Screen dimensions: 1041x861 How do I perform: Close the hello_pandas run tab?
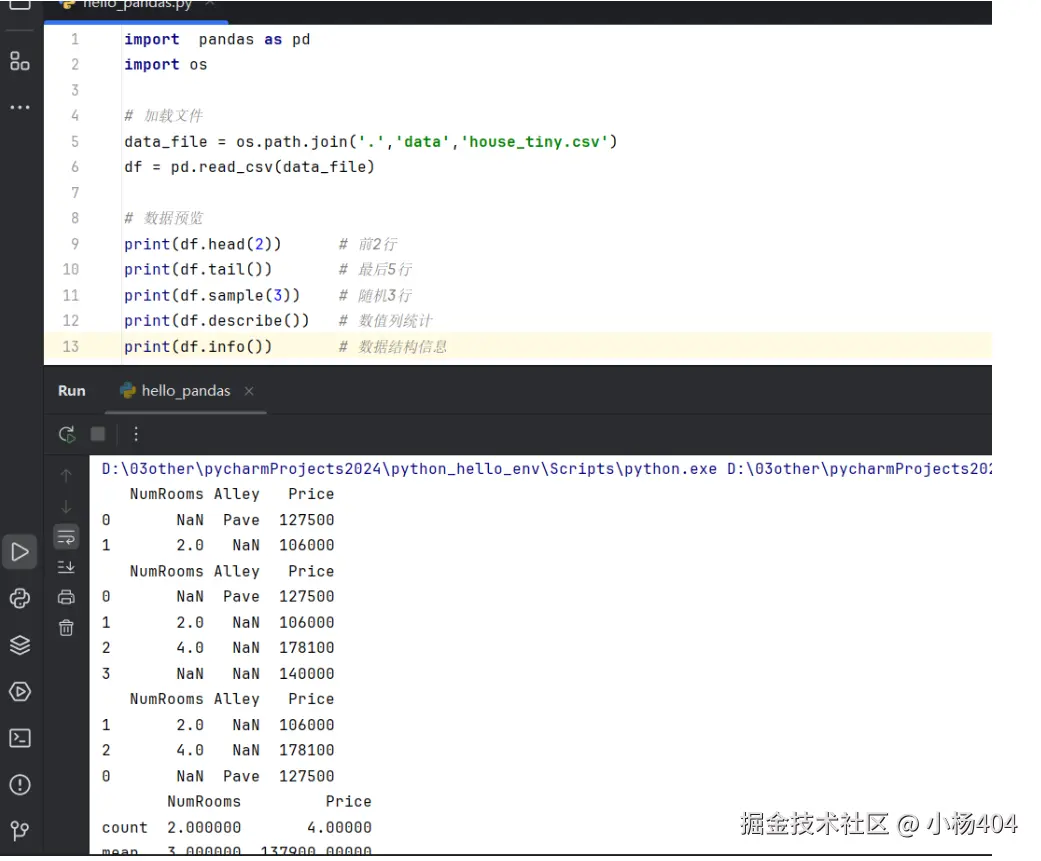tap(249, 391)
